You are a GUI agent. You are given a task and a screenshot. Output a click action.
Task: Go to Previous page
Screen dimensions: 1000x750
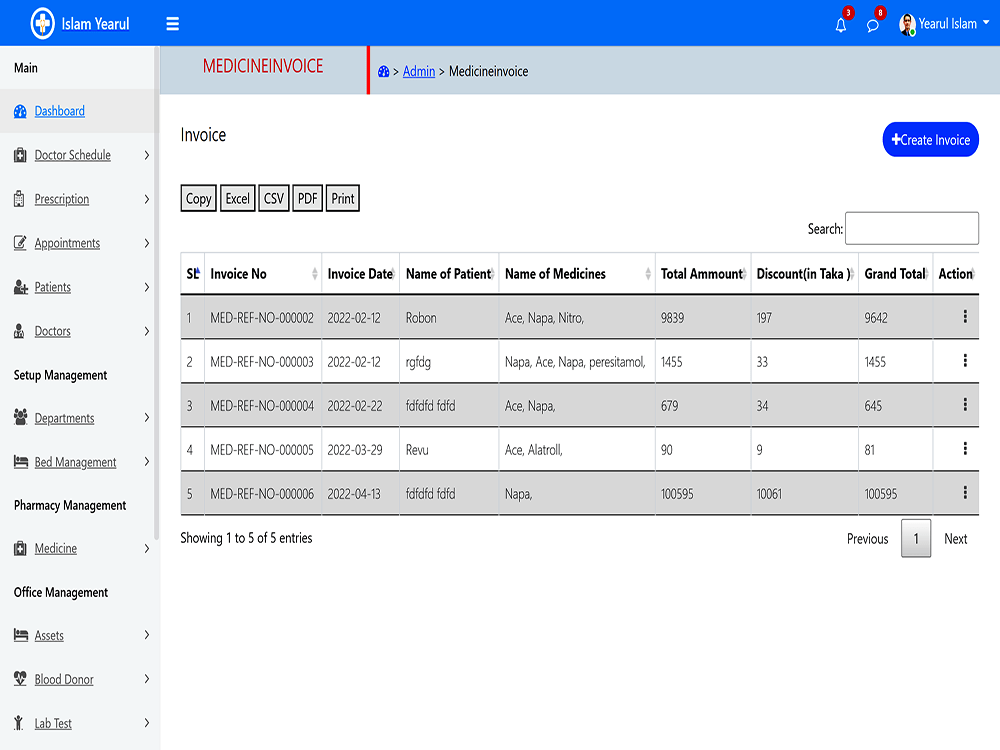point(867,539)
